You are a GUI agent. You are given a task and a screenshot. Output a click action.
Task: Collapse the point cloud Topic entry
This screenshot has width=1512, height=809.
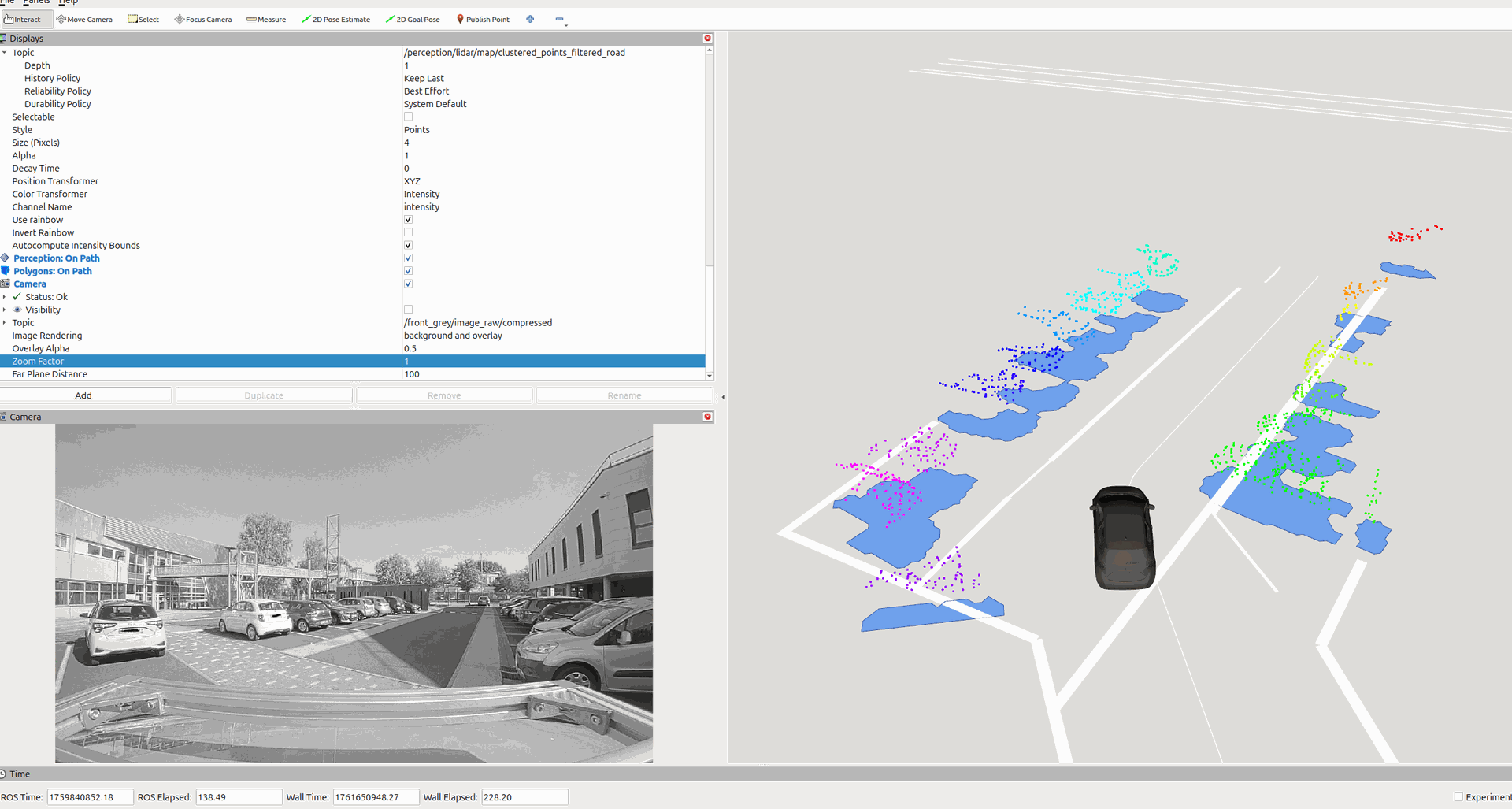(x=5, y=53)
